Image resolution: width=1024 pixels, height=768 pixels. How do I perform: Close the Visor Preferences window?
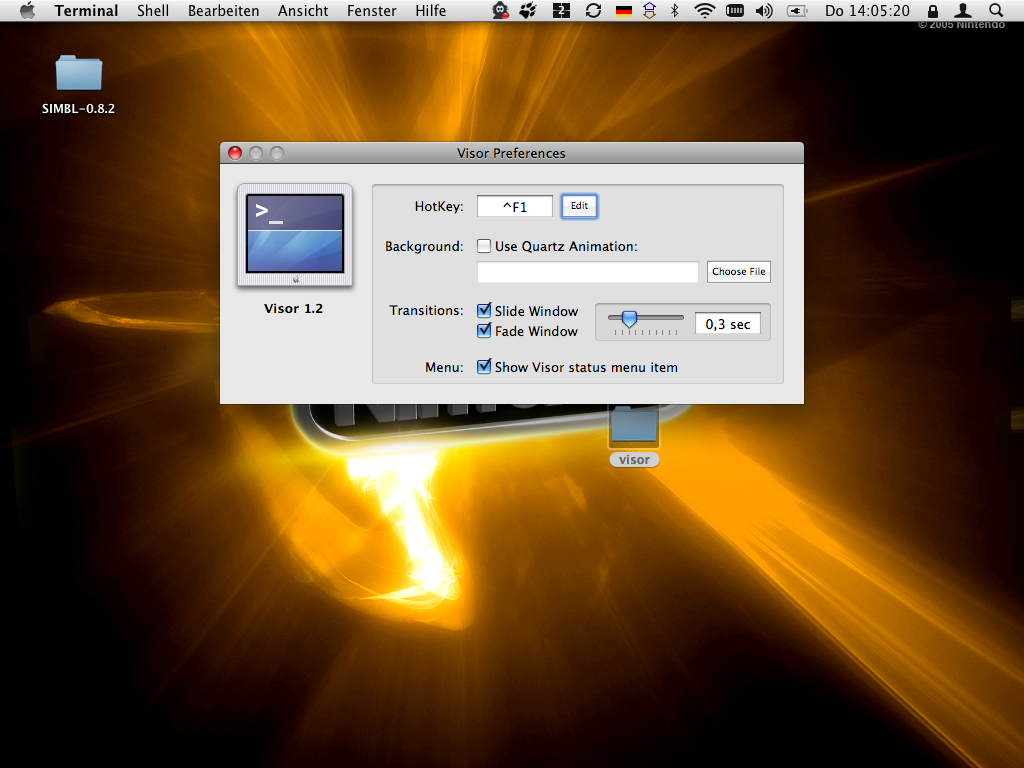[235, 153]
